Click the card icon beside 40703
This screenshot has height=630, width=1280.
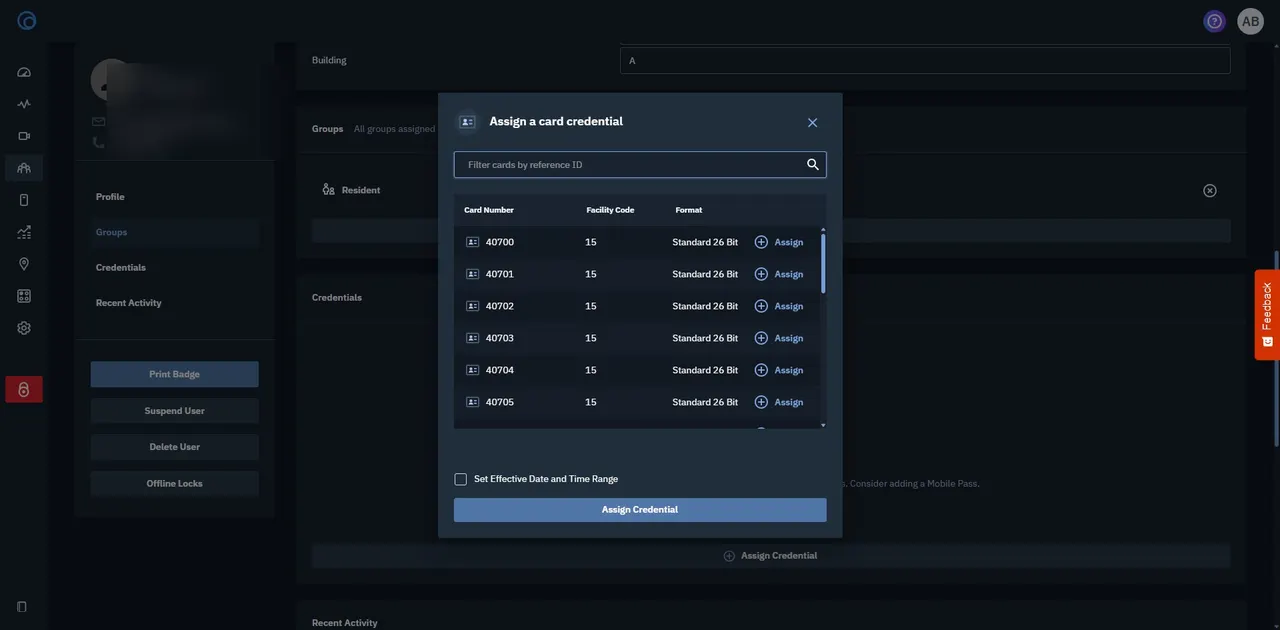coord(473,338)
